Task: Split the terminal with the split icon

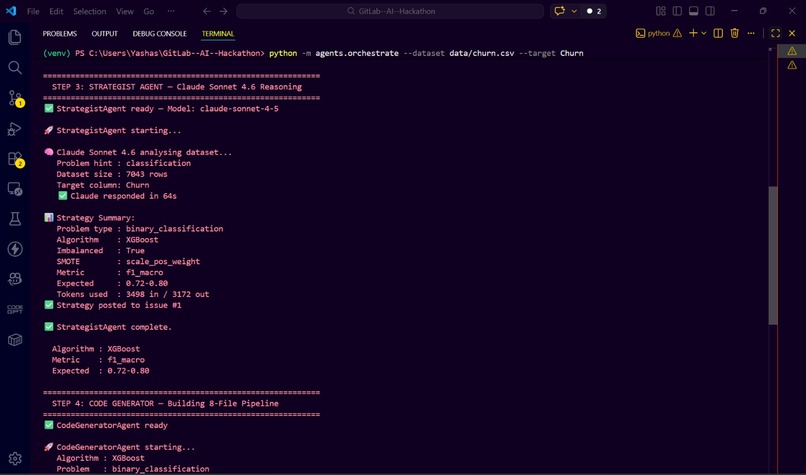Action: pos(718,33)
